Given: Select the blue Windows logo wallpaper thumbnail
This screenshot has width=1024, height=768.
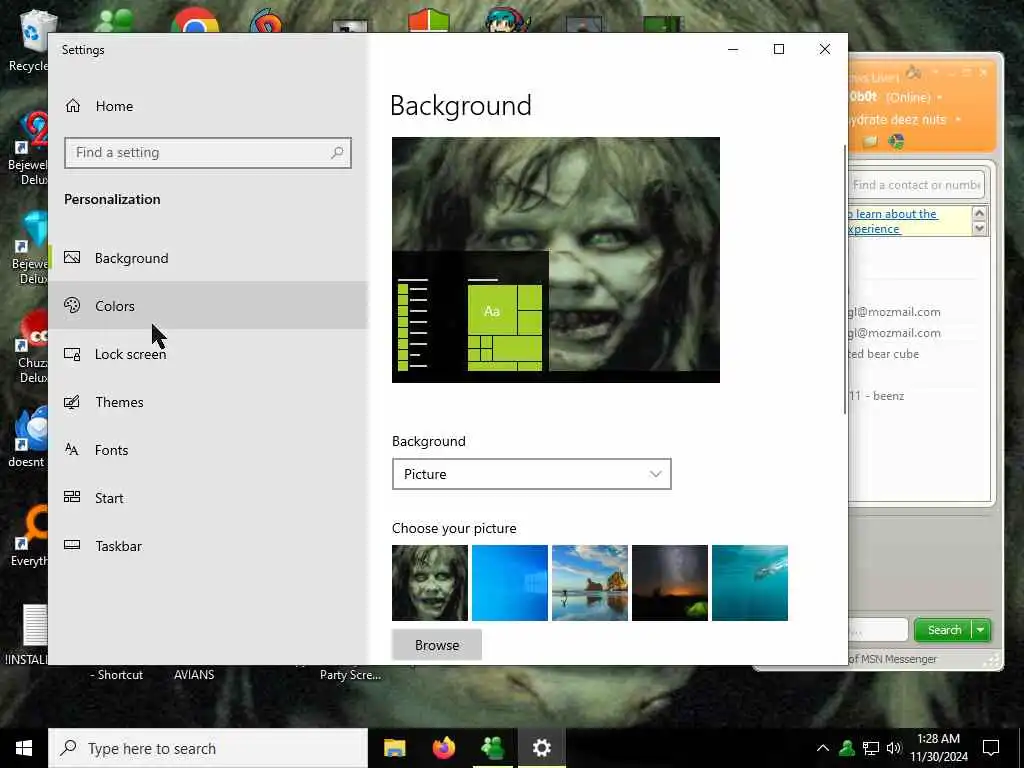Looking at the screenshot, I should pos(509,583).
